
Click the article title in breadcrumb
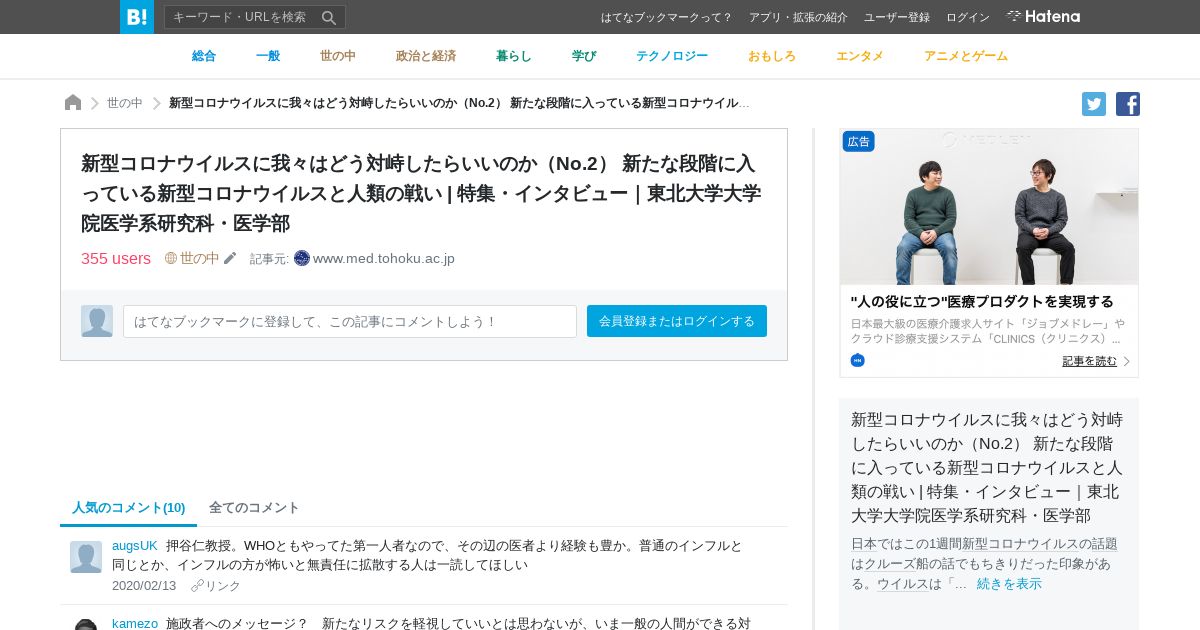point(460,103)
